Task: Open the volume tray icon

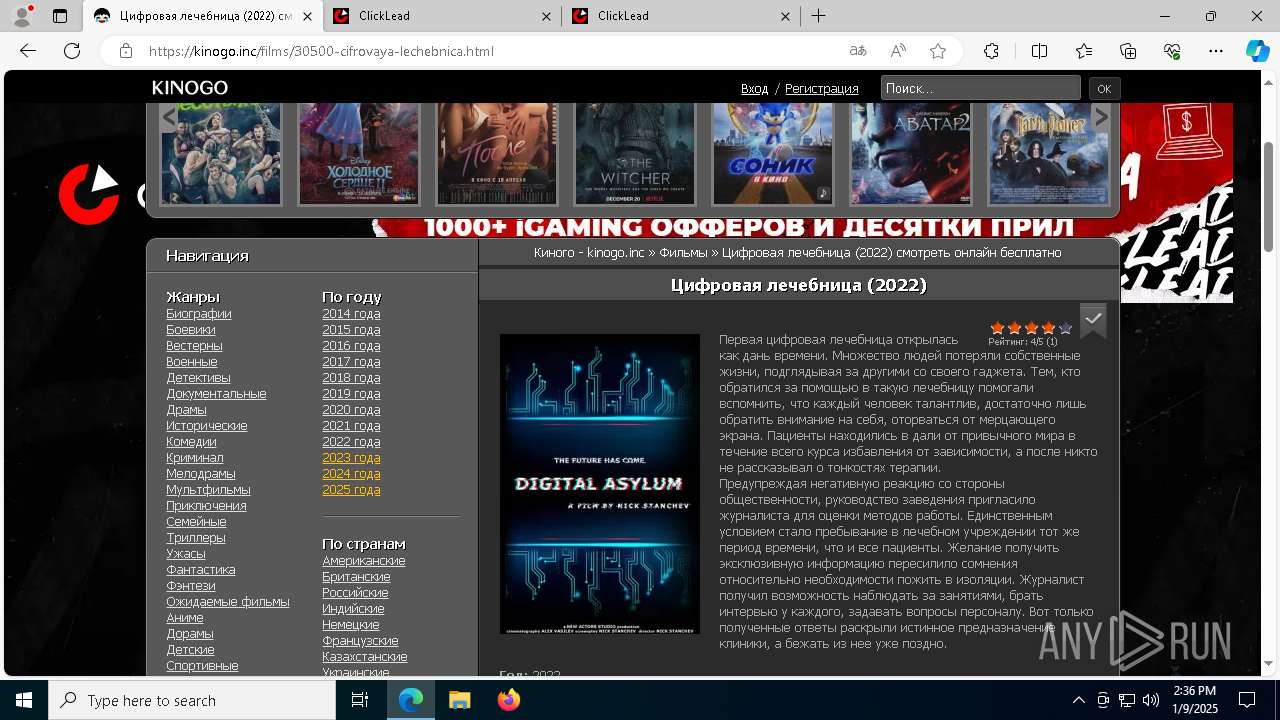Action: (x=1150, y=700)
